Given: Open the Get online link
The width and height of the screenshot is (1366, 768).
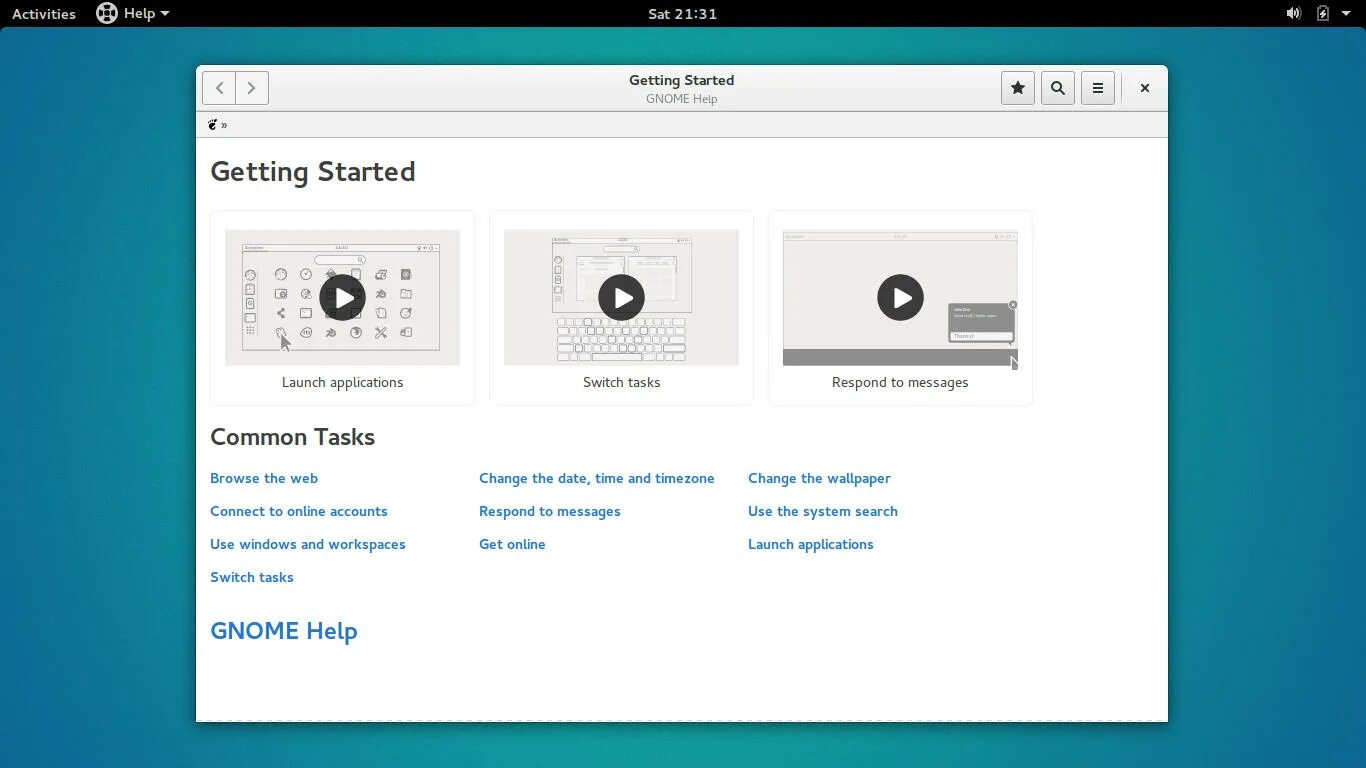Looking at the screenshot, I should 512,544.
